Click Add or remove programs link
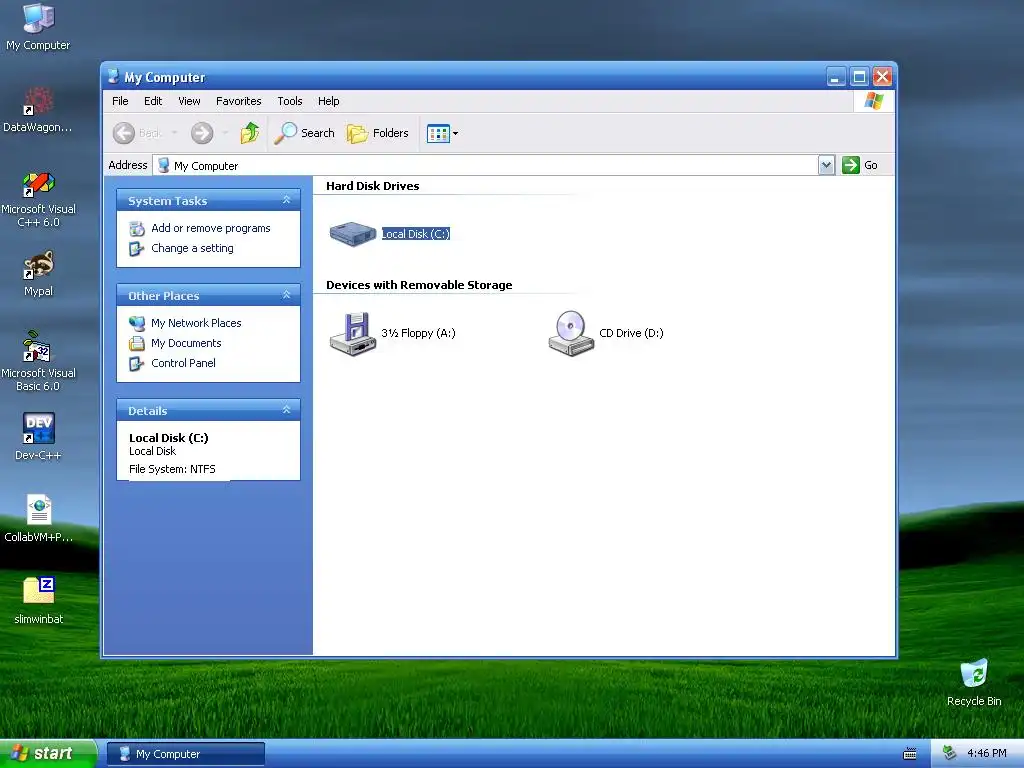The image size is (1024, 768). pyautogui.click(x=210, y=228)
